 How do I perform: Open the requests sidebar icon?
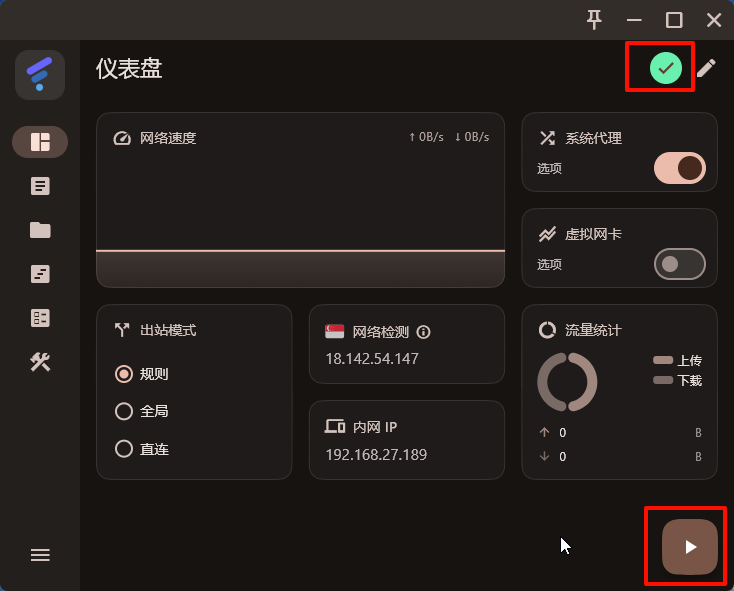[x=40, y=274]
